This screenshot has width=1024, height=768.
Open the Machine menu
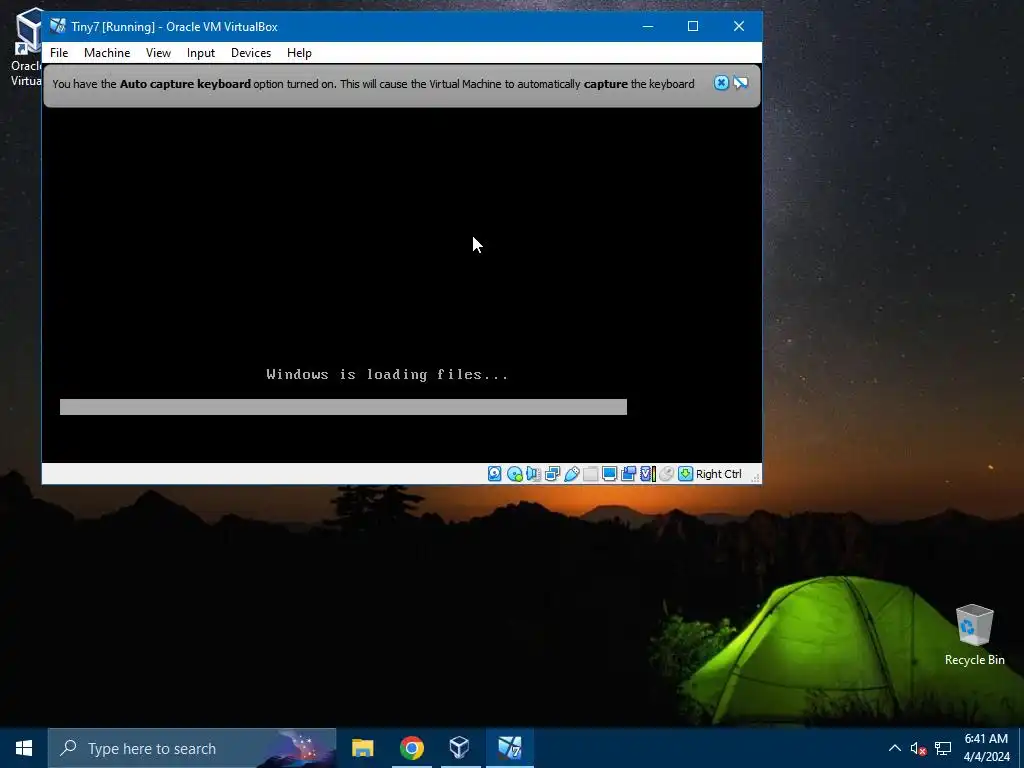[107, 53]
